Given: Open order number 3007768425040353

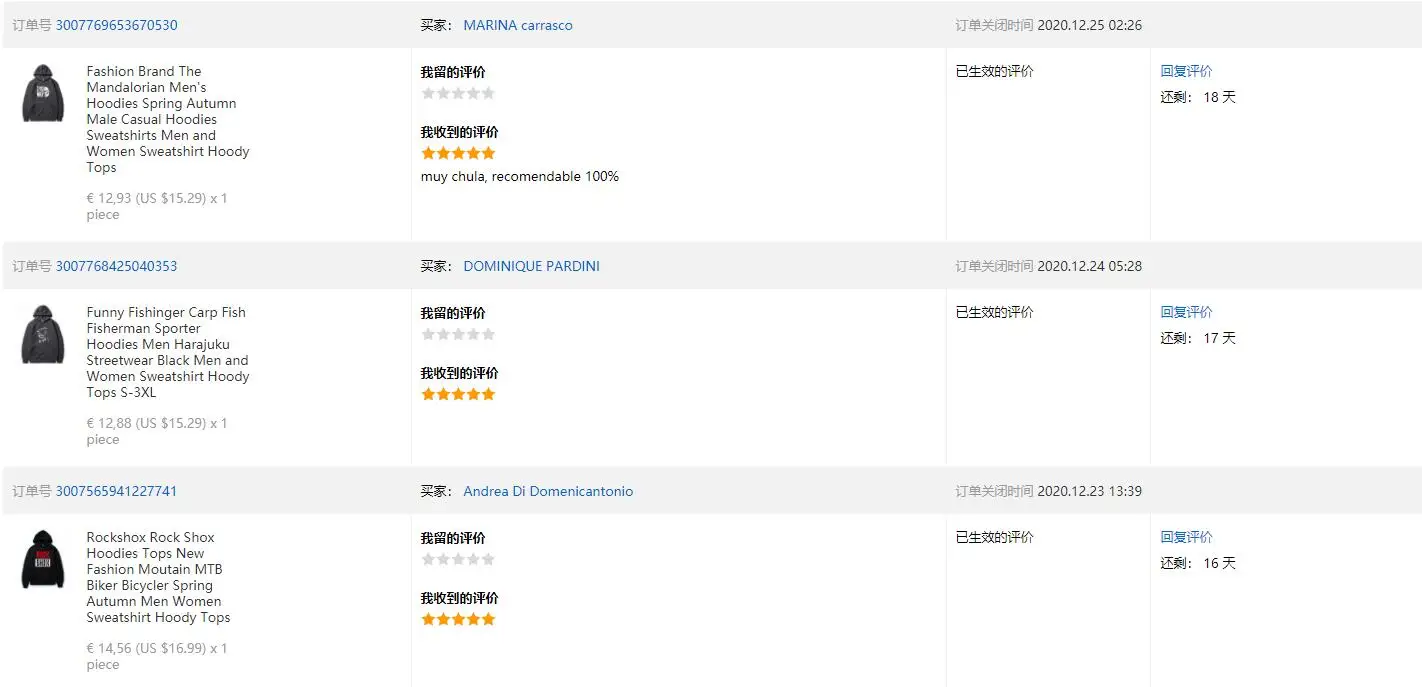Looking at the screenshot, I should 116,266.
